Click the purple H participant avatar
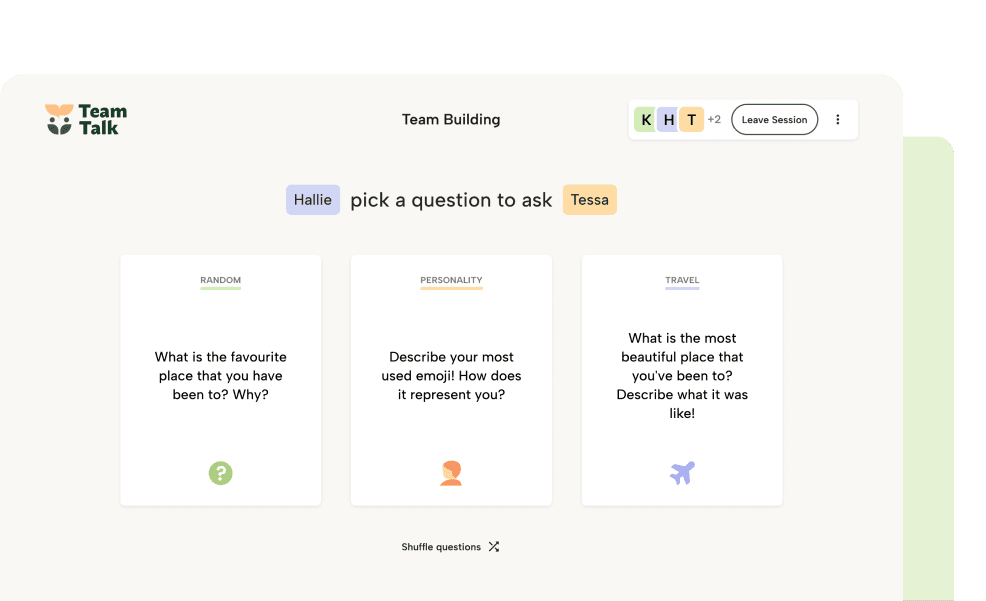This screenshot has height=601, width=986. [x=668, y=120]
